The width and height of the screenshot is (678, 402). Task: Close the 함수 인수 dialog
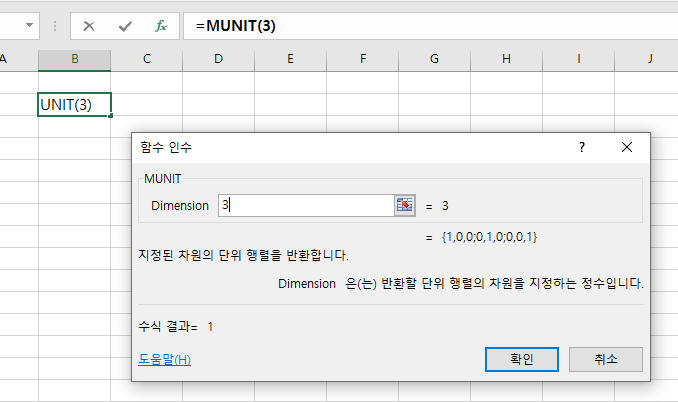627,147
